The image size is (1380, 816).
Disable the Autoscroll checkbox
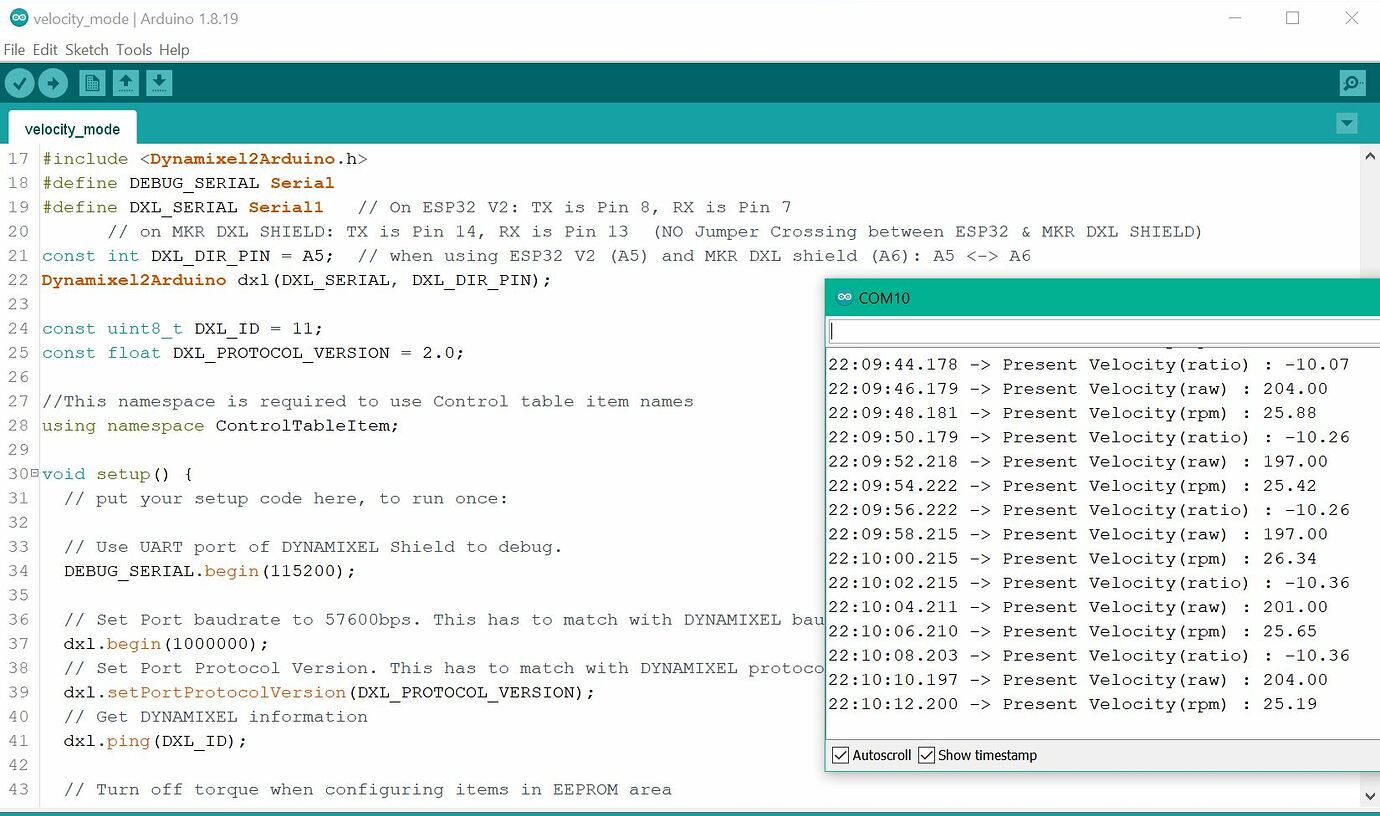tap(840, 755)
